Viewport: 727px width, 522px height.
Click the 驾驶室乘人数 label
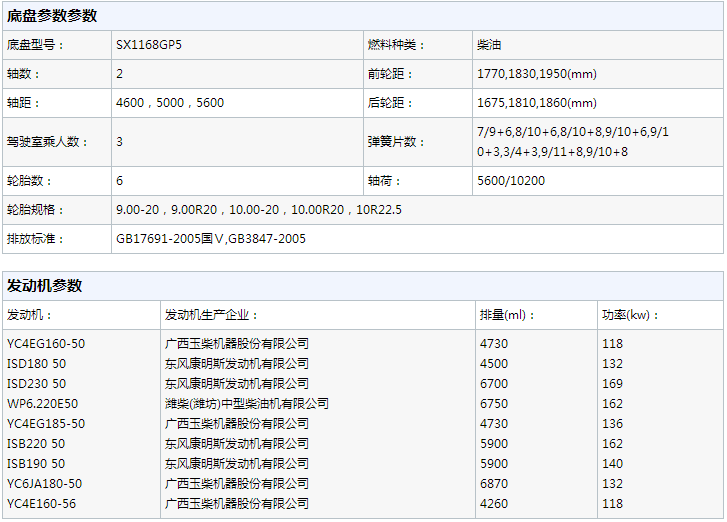coord(47,141)
